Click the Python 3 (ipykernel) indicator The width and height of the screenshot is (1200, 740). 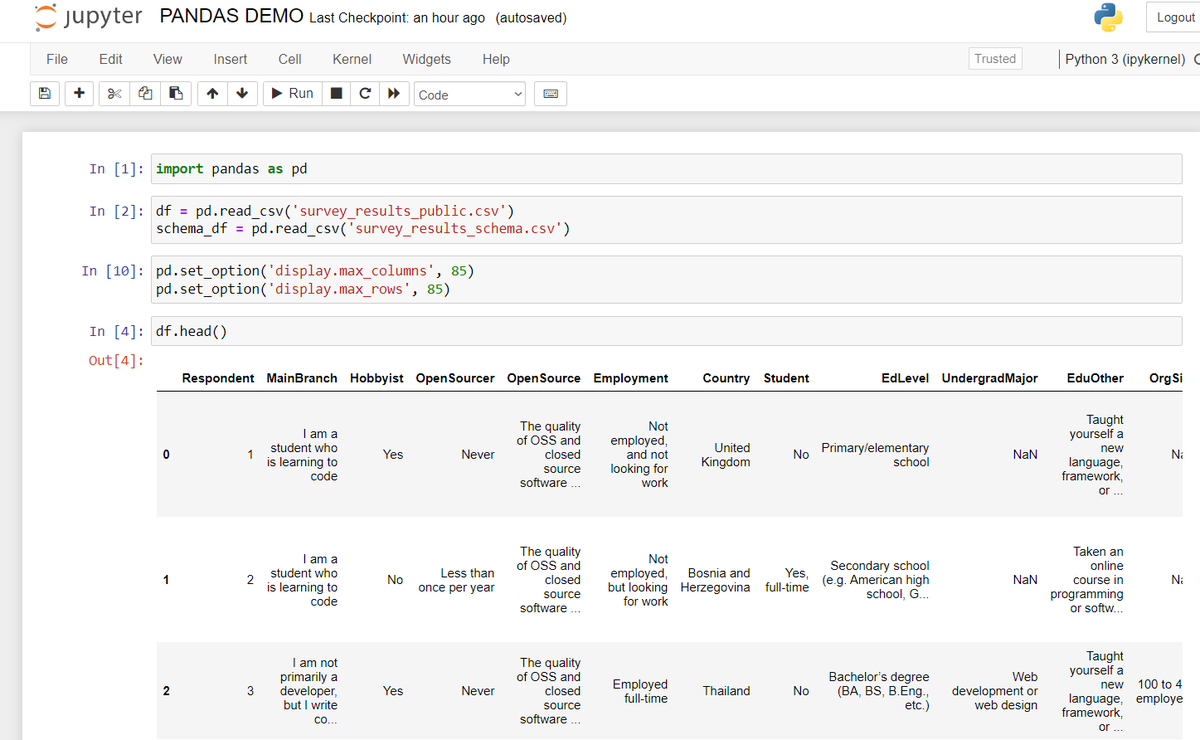[x=1125, y=59]
